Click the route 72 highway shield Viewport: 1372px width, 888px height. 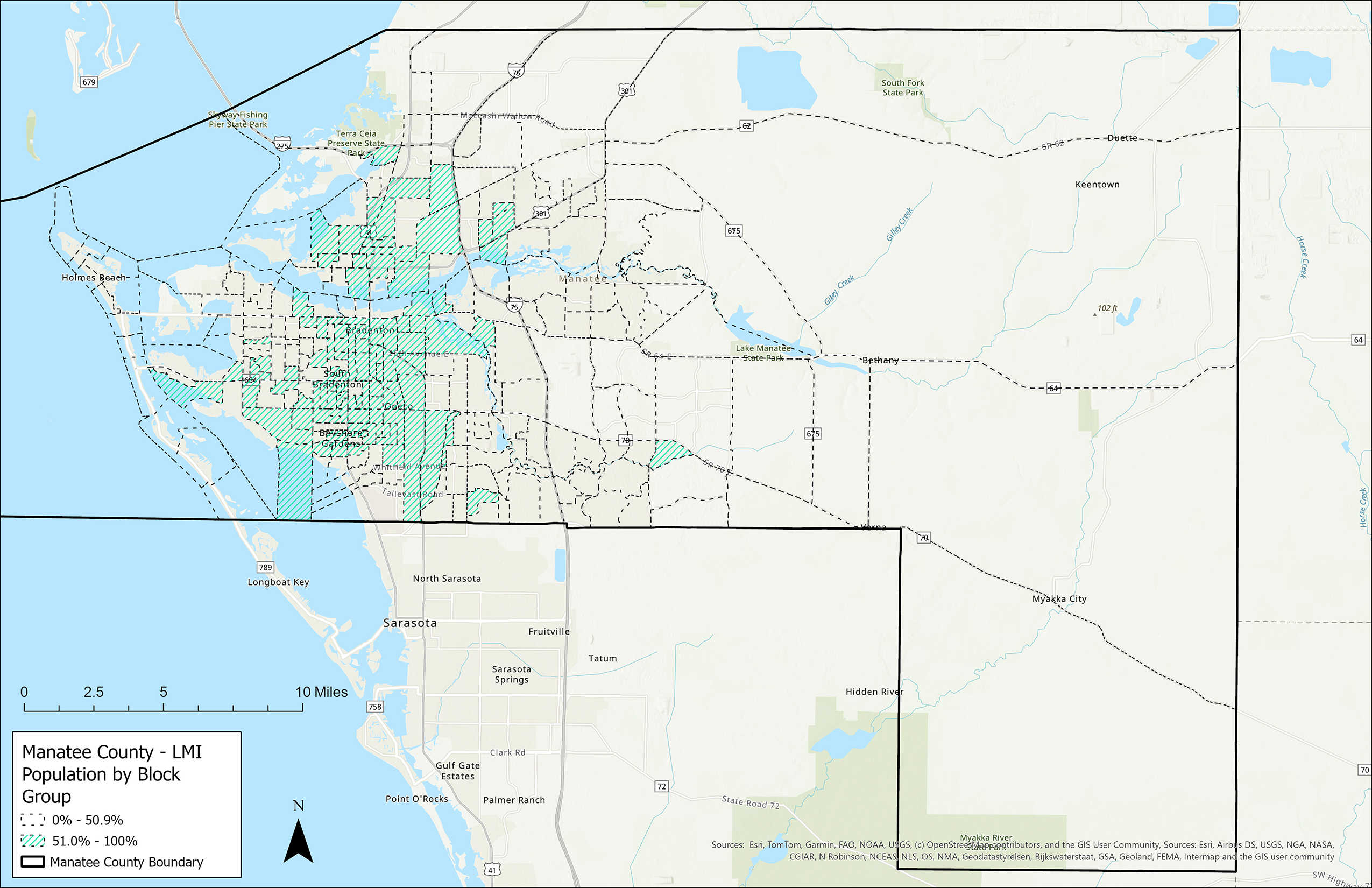[661, 786]
